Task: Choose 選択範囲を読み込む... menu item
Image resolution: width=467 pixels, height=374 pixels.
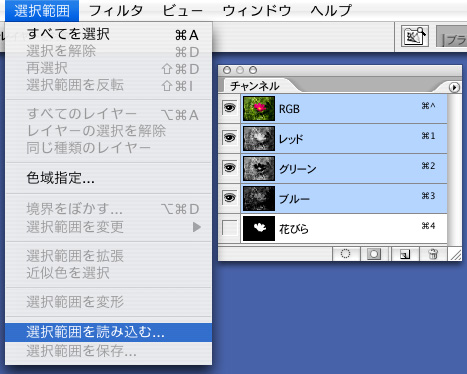Action: pyautogui.click(x=108, y=332)
